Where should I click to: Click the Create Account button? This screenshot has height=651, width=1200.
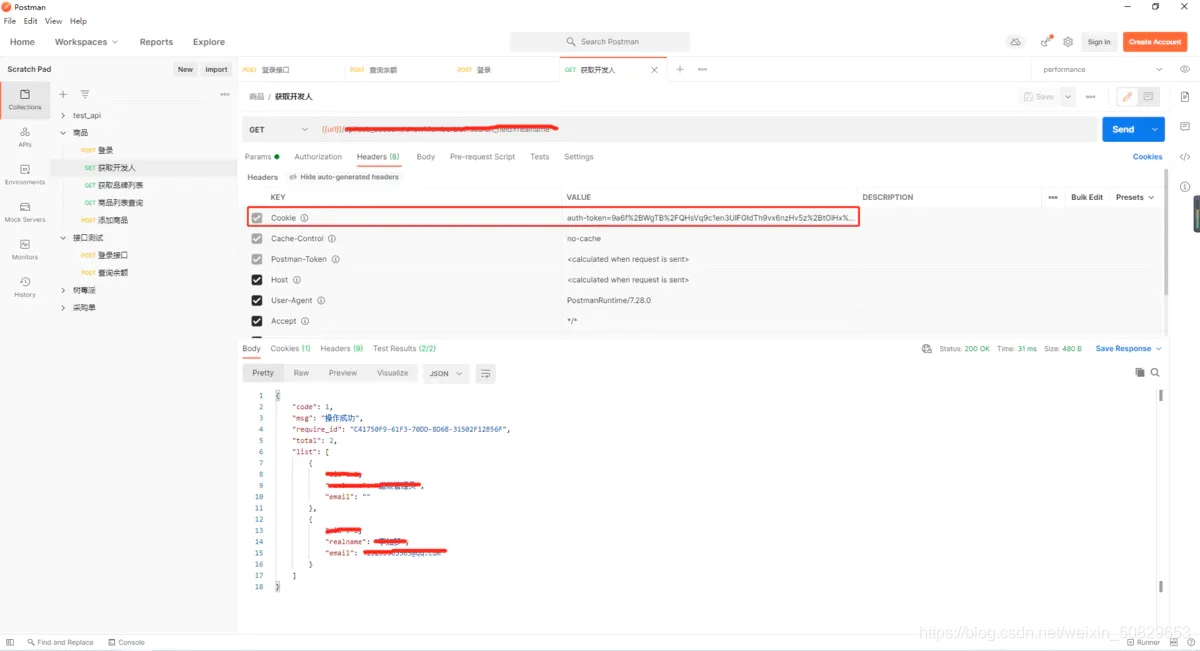[1154, 42]
